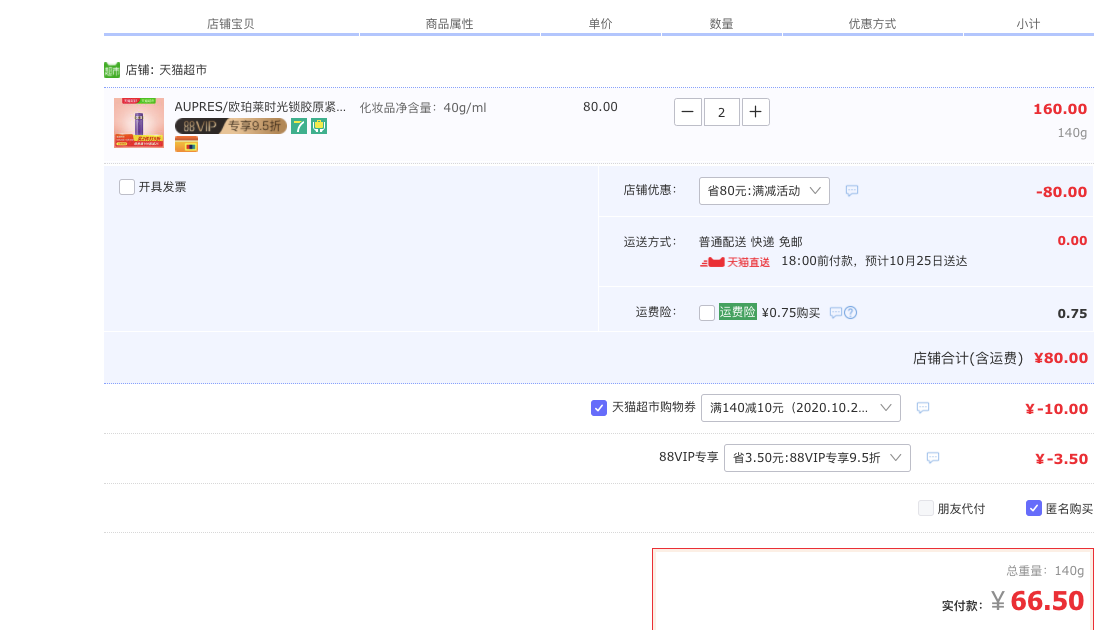This screenshot has width=1101, height=630.
Task: Click the 单价 column header
Action: pos(600,24)
